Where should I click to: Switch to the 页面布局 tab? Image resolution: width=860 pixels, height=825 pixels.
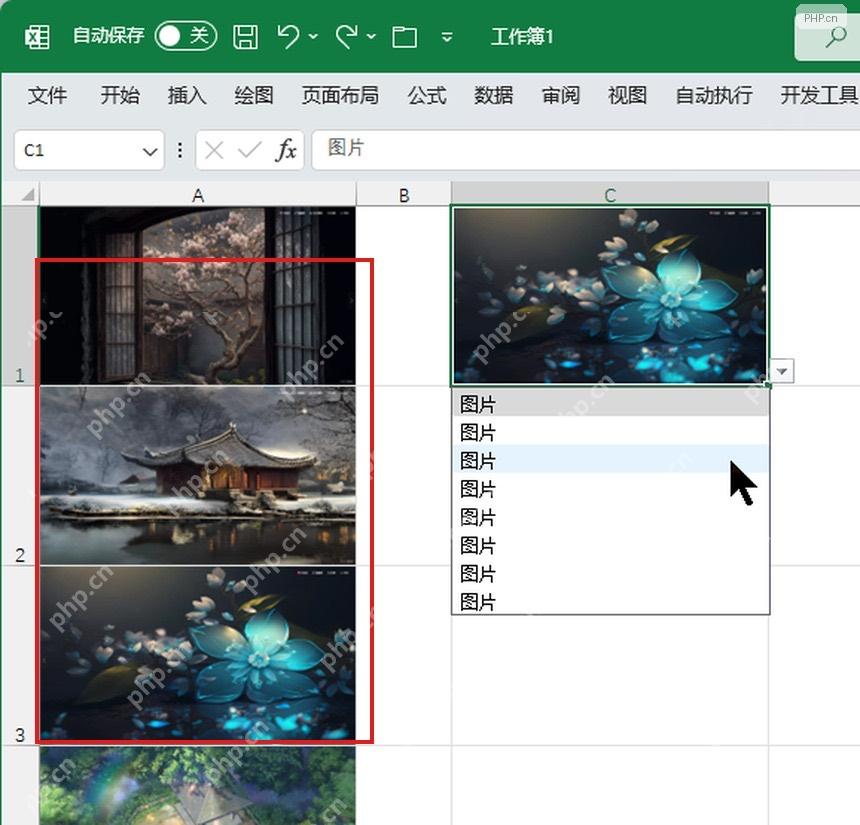click(x=340, y=95)
